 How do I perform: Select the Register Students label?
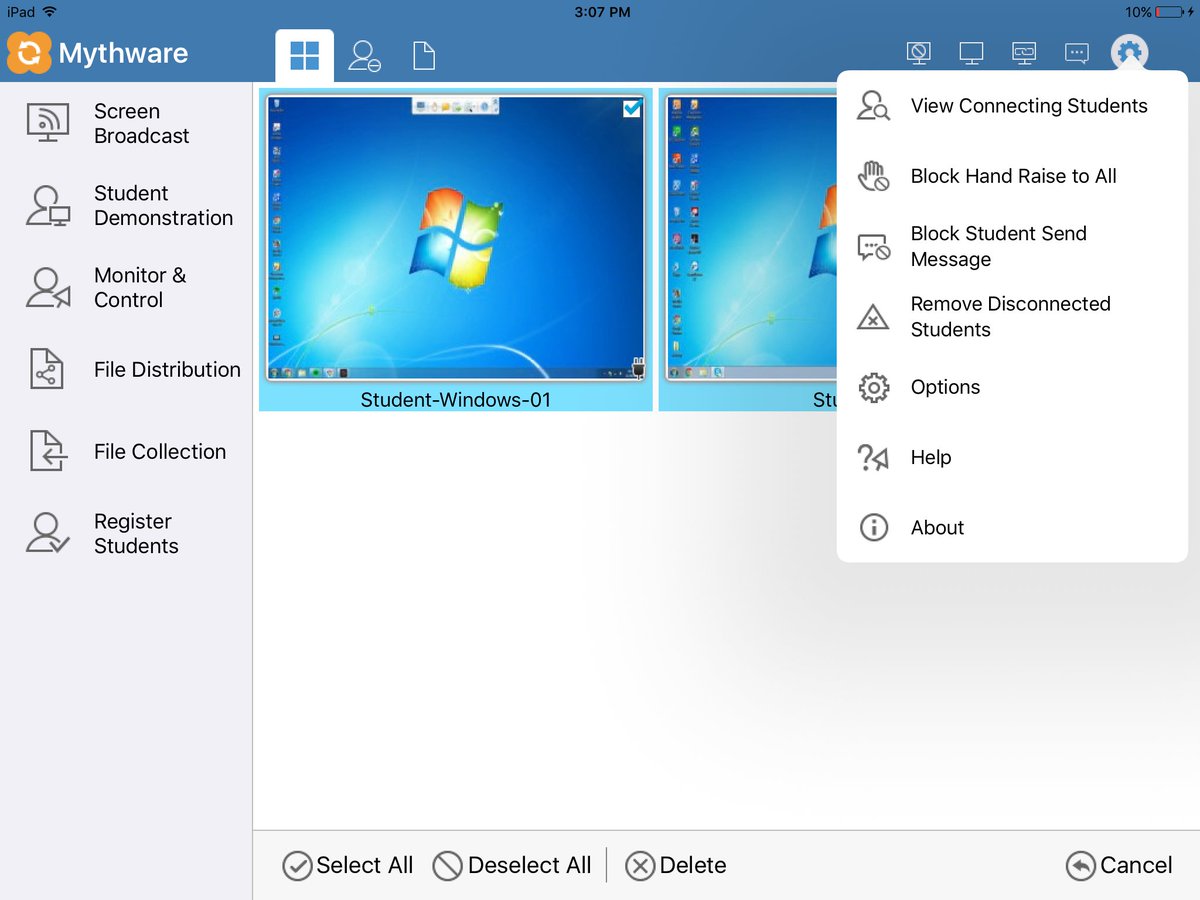(136, 533)
